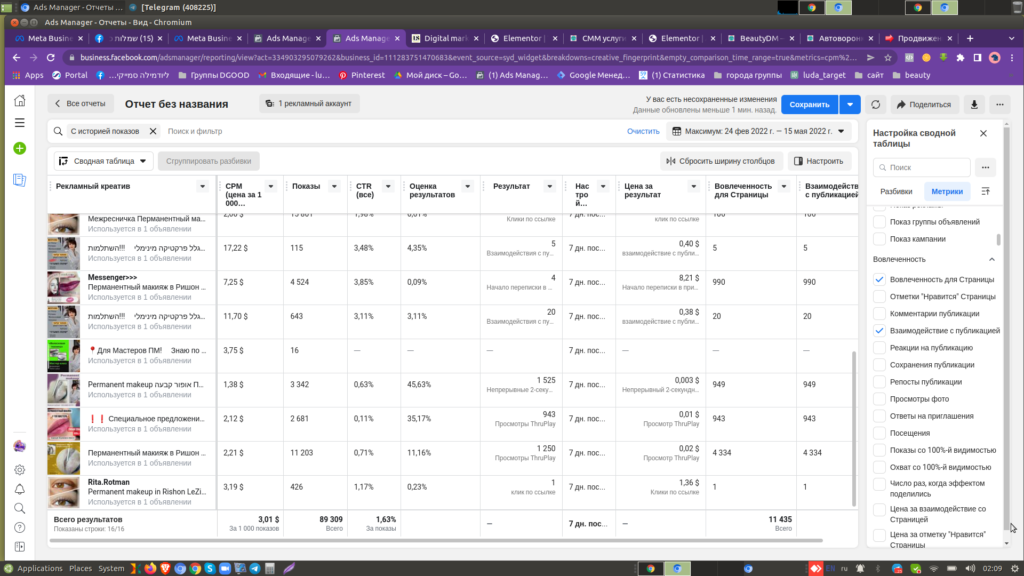This screenshot has width=1024, height=576.
Task: Click the green create plus icon
Action: pos(19,148)
